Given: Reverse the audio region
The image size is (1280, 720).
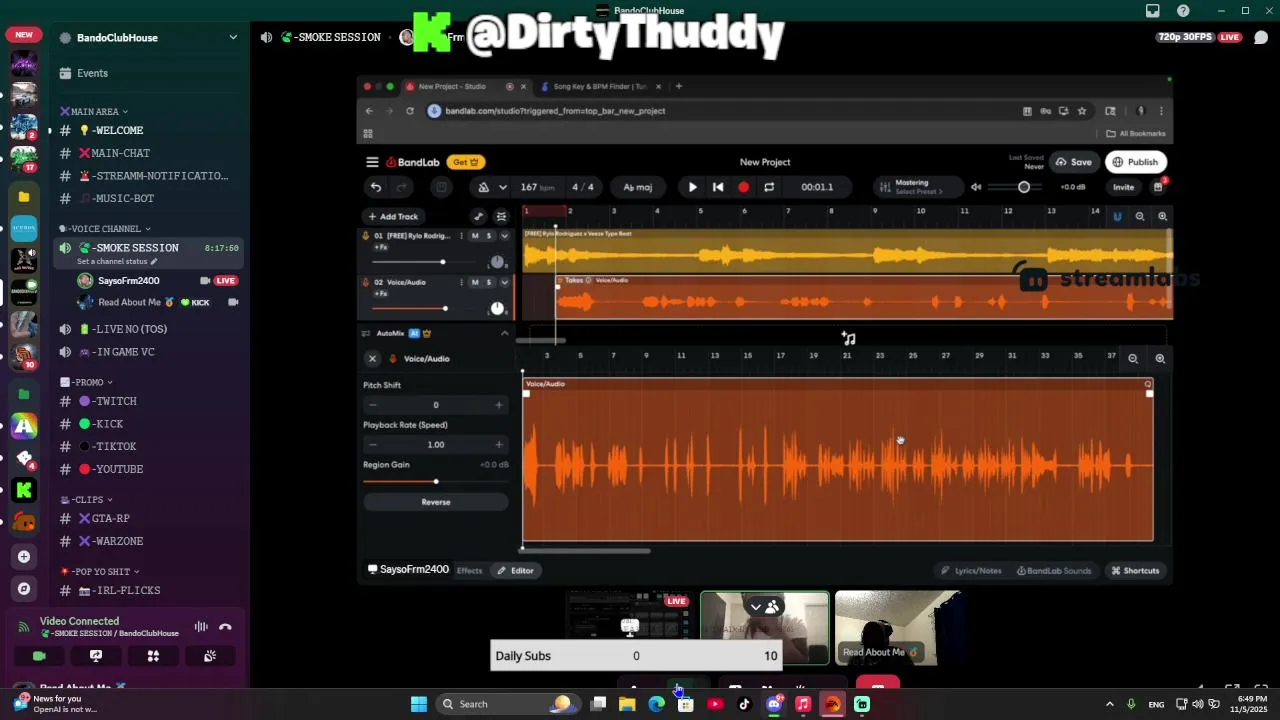Looking at the screenshot, I should [x=435, y=502].
